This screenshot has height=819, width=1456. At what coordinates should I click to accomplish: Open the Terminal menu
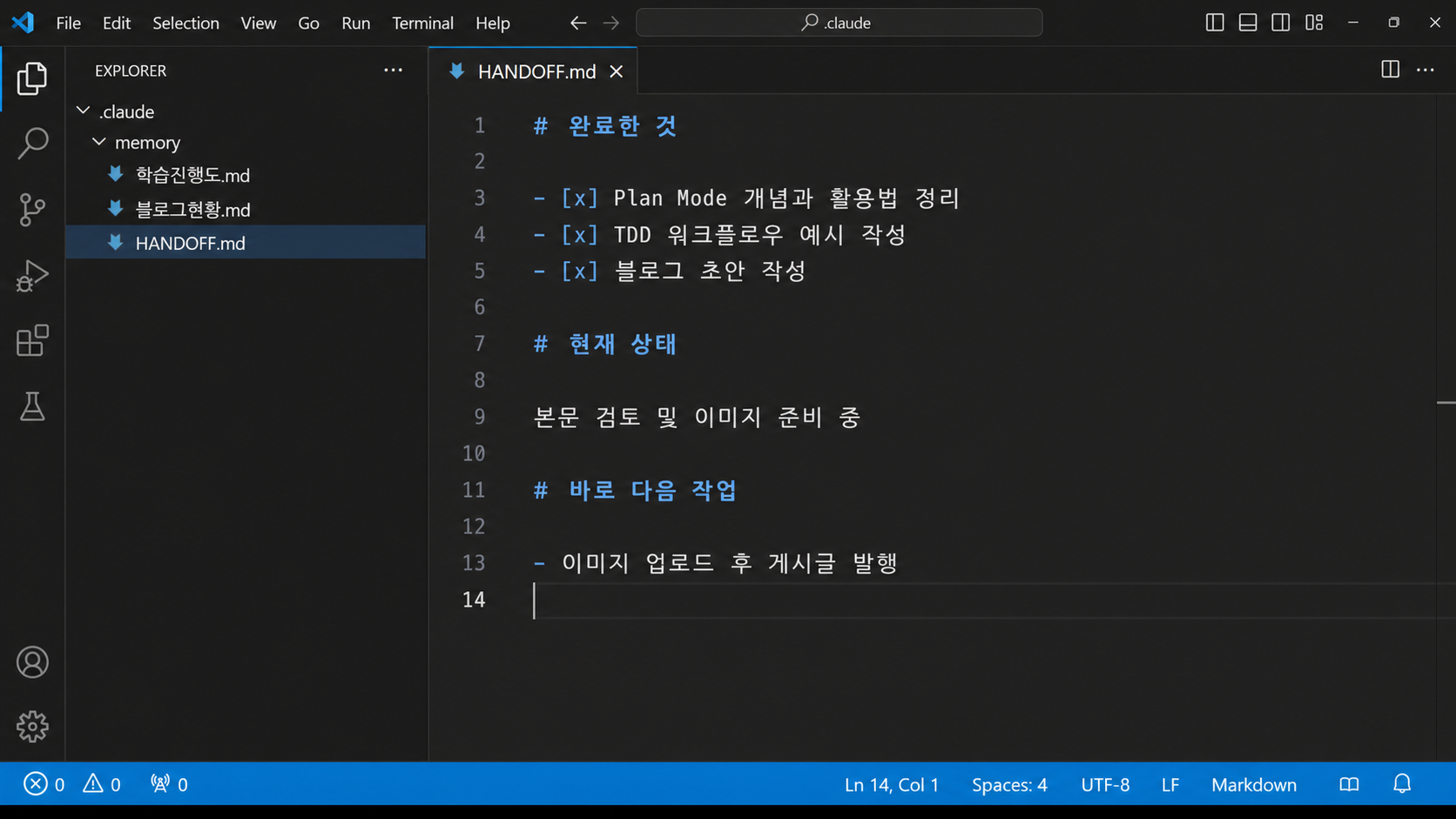[x=422, y=23]
